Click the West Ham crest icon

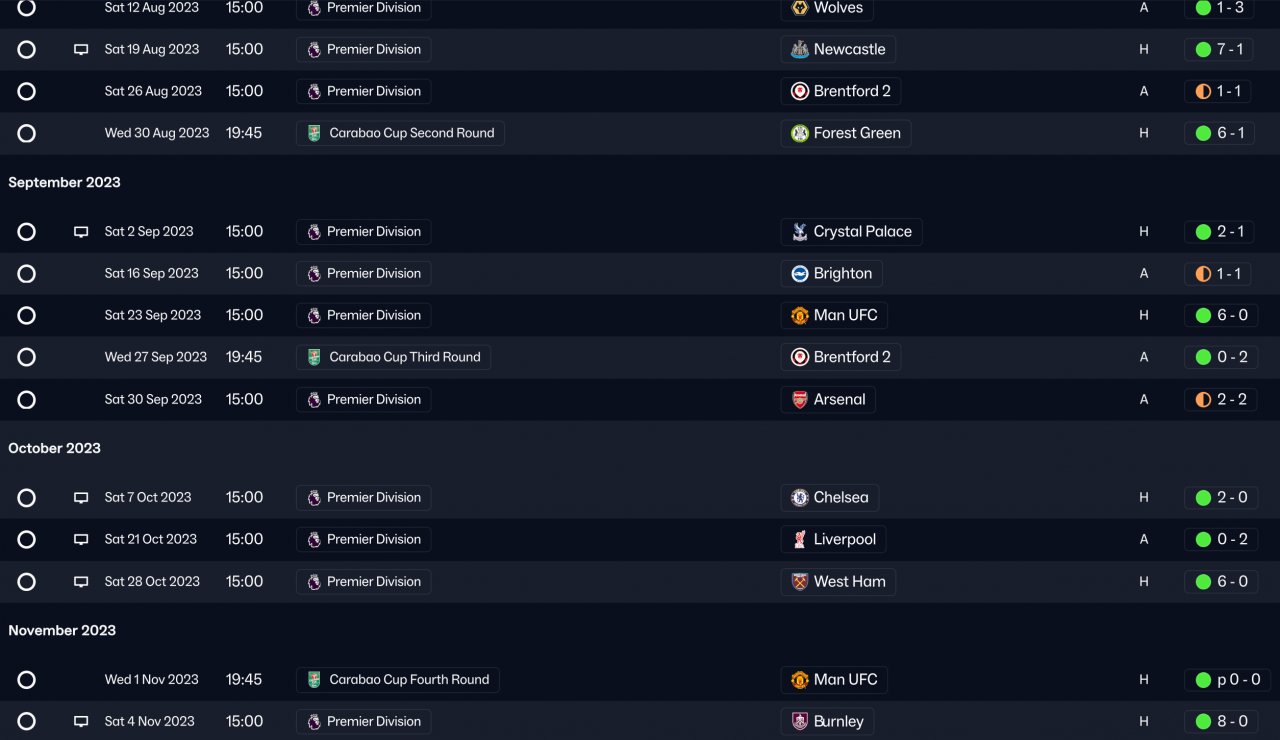(x=800, y=581)
